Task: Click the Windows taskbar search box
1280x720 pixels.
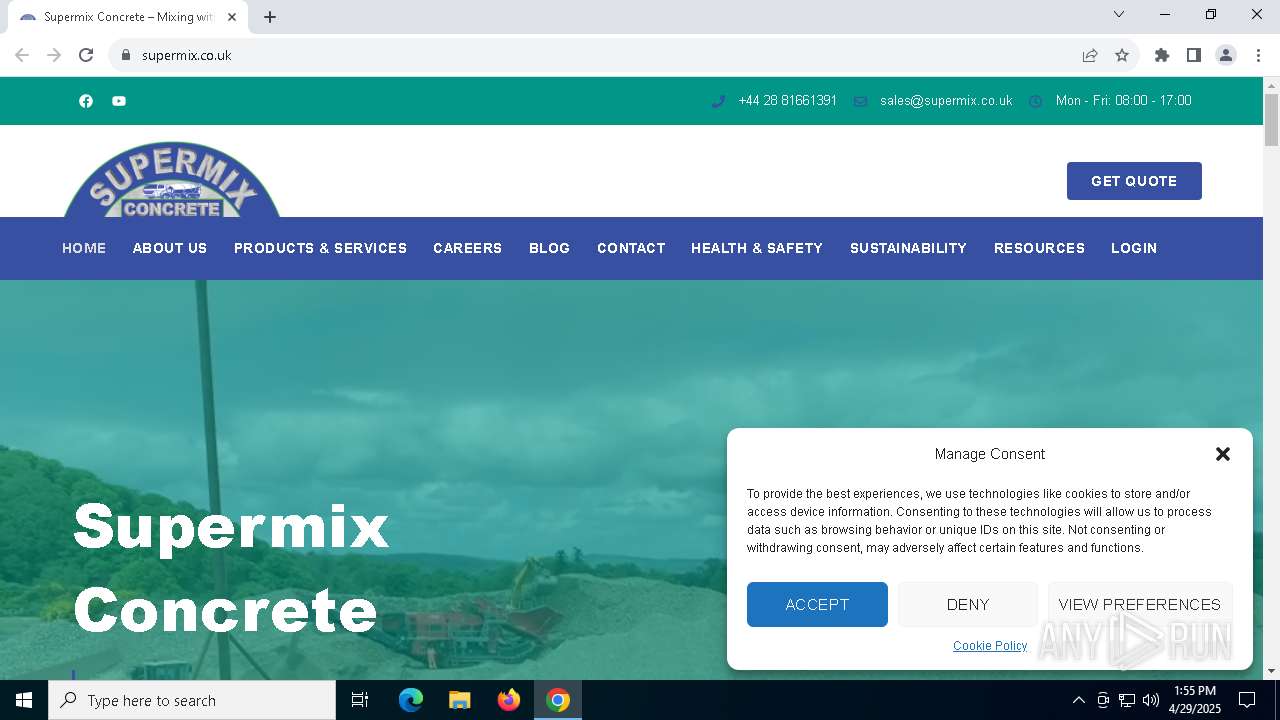Action: pos(192,700)
